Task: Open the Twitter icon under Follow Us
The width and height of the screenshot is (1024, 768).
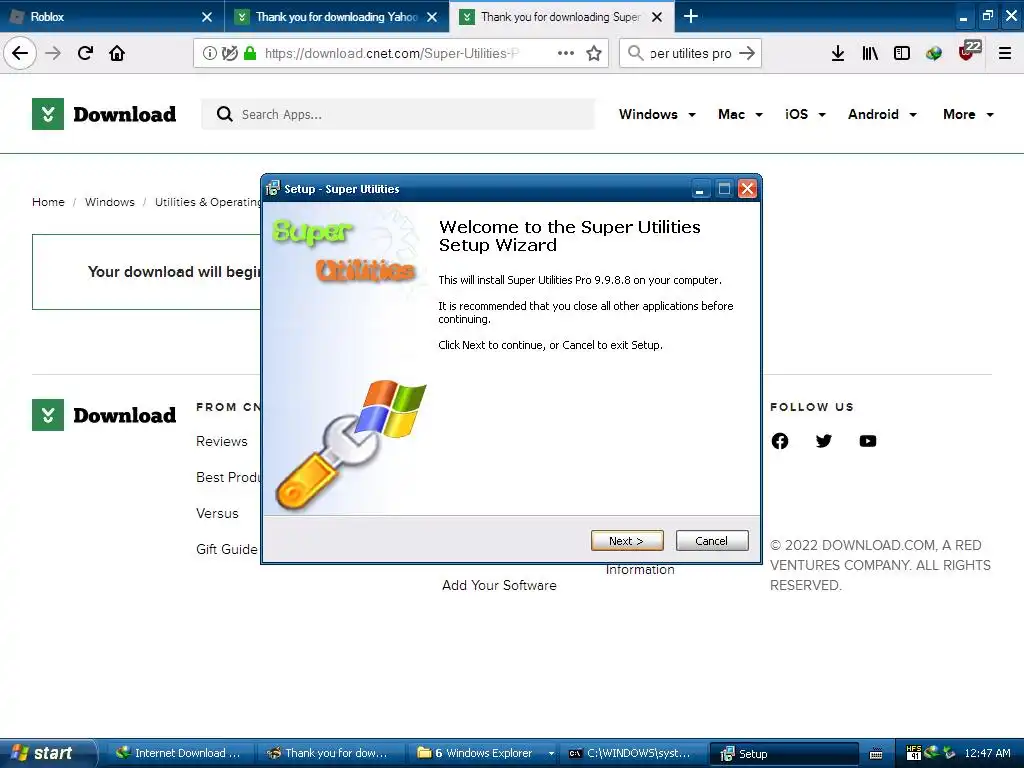Action: (x=824, y=441)
